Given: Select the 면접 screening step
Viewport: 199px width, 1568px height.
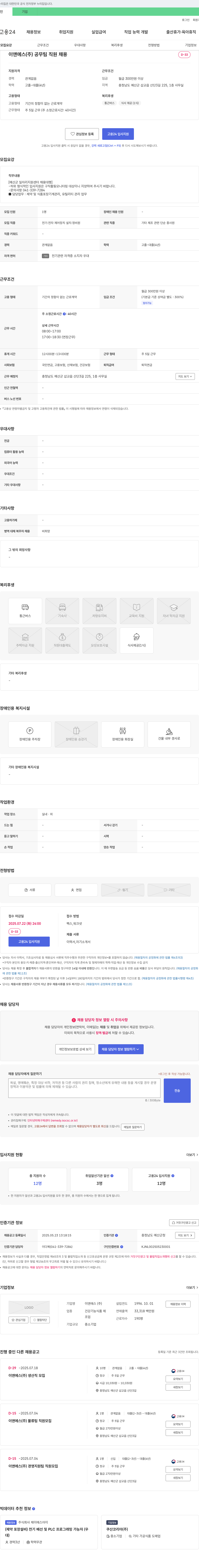Looking at the screenshot, I should tap(76, 890).
